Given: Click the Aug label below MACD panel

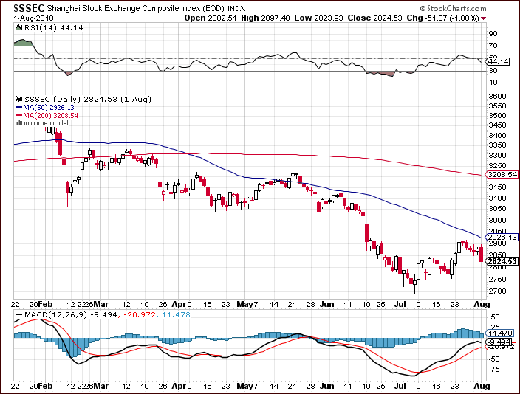Looking at the screenshot, I should pyautogui.click(x=482, y=386).
